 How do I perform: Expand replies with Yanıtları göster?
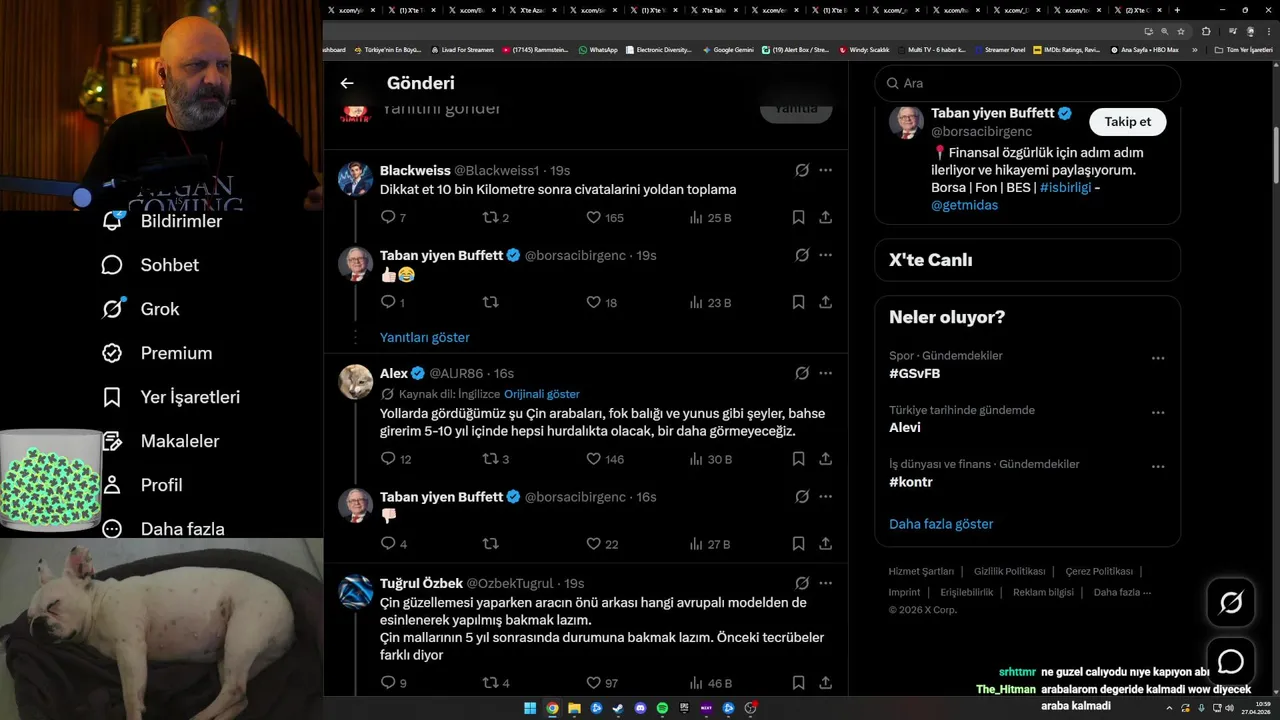[424, 338]
